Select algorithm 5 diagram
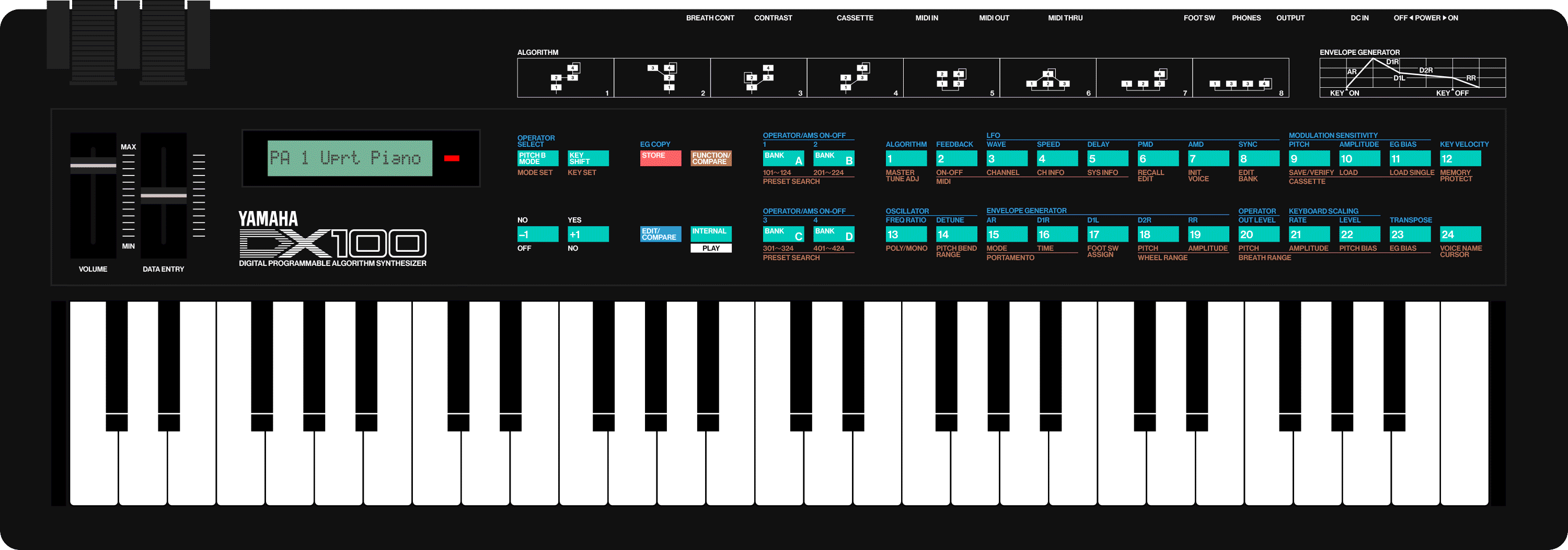 coord(951,78)
